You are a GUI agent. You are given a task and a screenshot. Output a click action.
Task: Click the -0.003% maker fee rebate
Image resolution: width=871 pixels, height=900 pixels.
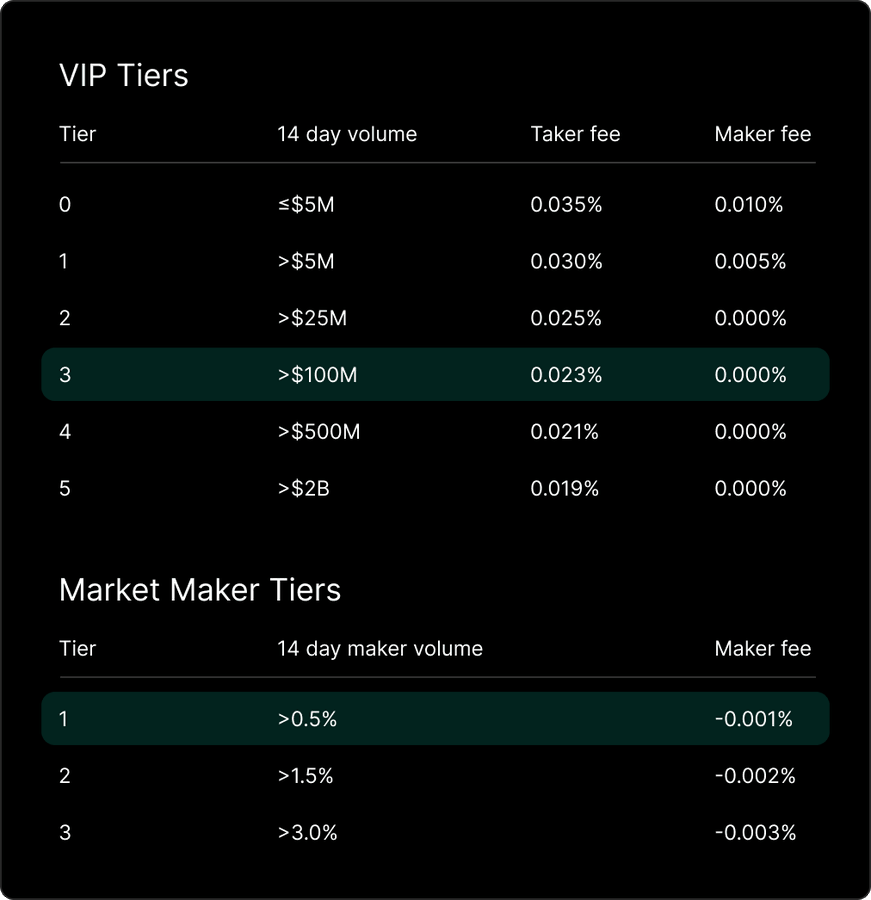[x=755, y=833]
